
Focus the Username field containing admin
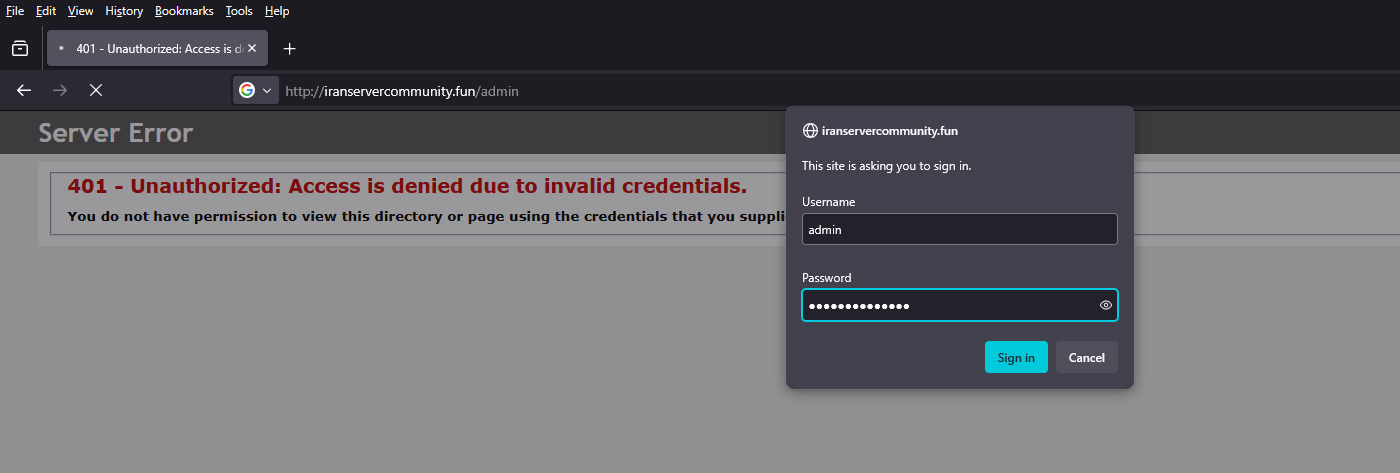(958, 229)
